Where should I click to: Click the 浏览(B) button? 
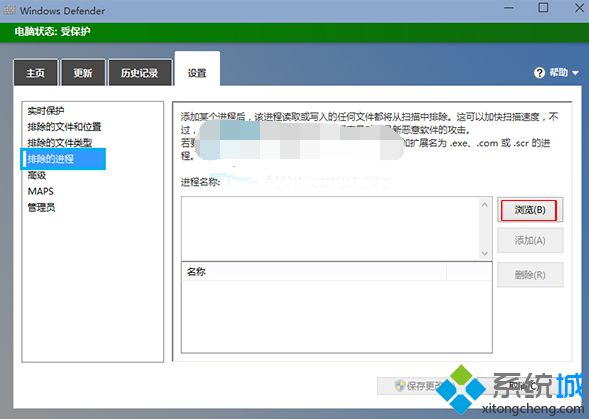click(x=530, y=210)
